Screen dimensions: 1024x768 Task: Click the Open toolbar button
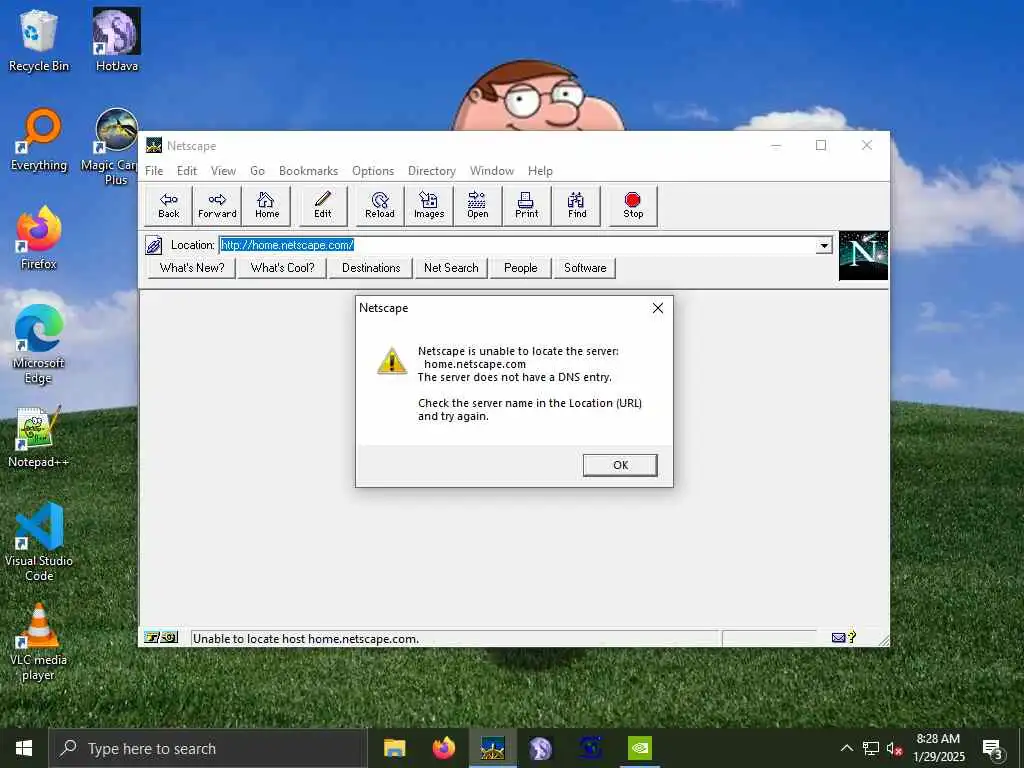[x=477, y=206]
